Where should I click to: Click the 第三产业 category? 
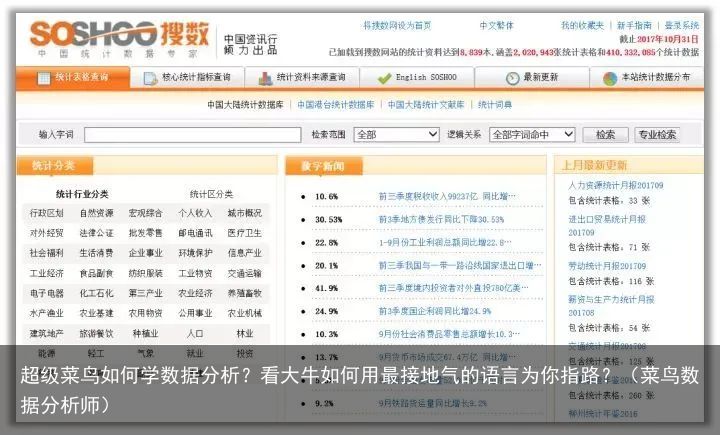coord(146,293)
